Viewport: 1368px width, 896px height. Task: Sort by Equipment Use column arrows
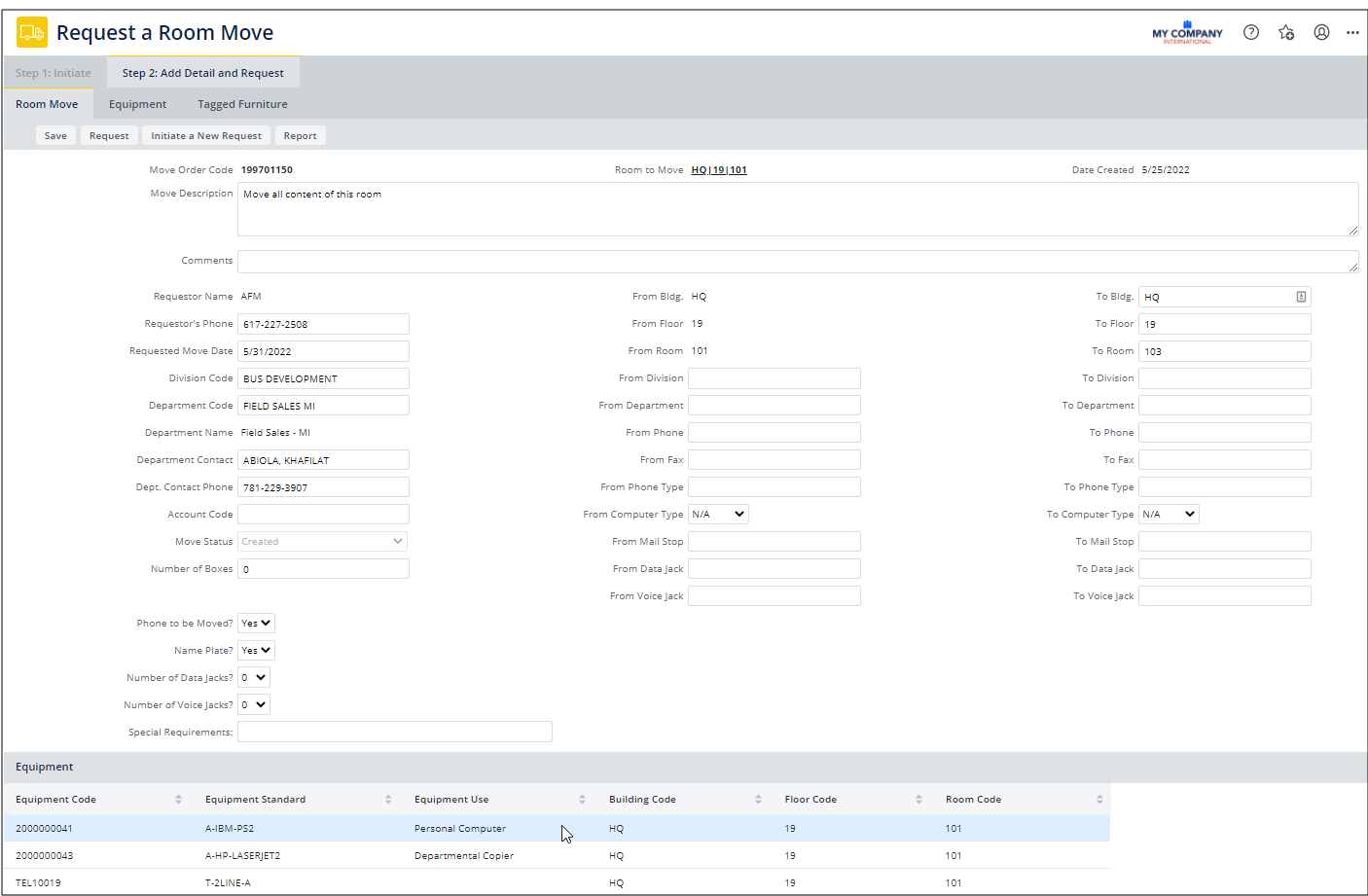click(582, 800)
